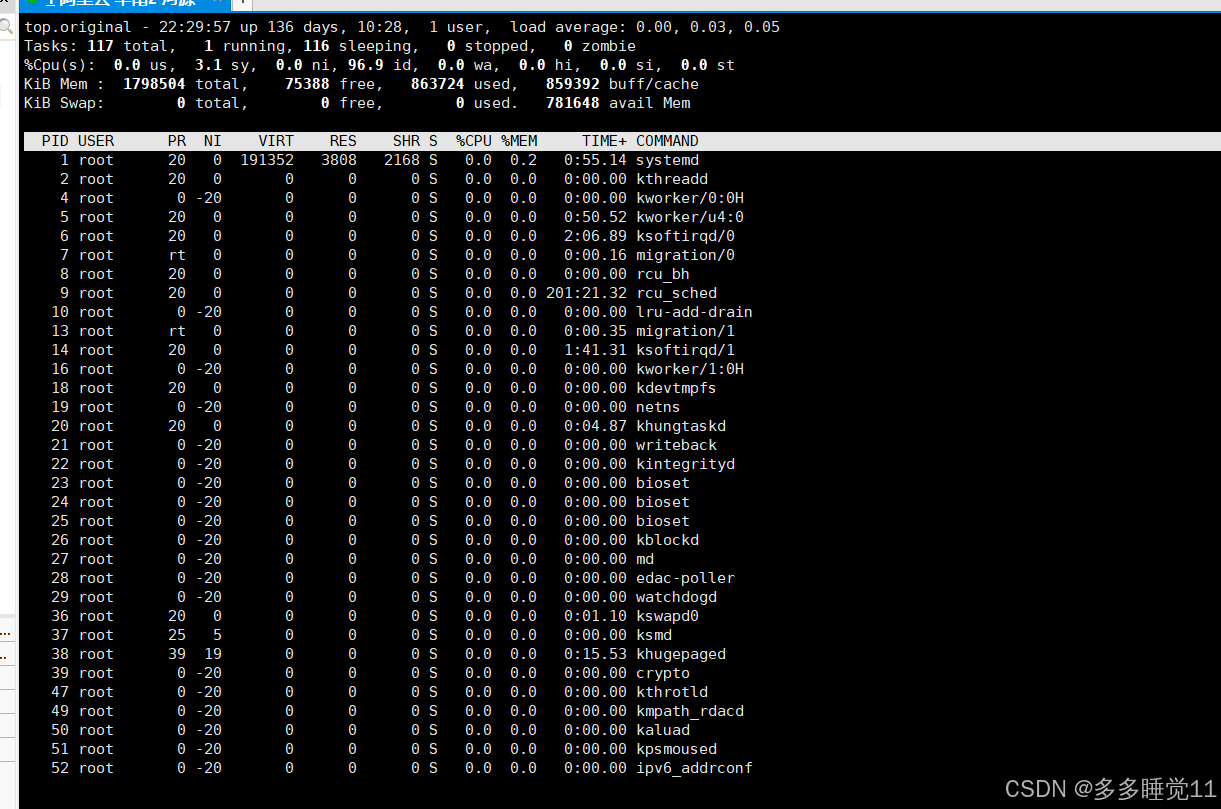1221x809 pixels.
Task: Click the kpsmoused process name
Action: click(676, 749)
